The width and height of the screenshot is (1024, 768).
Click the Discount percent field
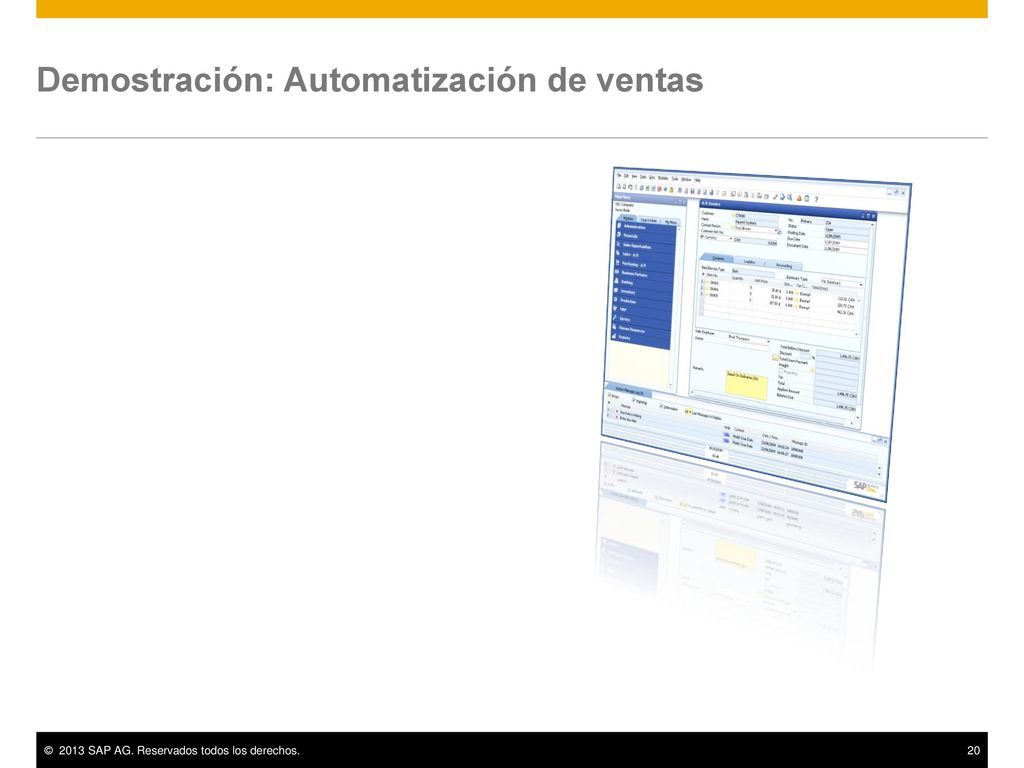(805, 356)
